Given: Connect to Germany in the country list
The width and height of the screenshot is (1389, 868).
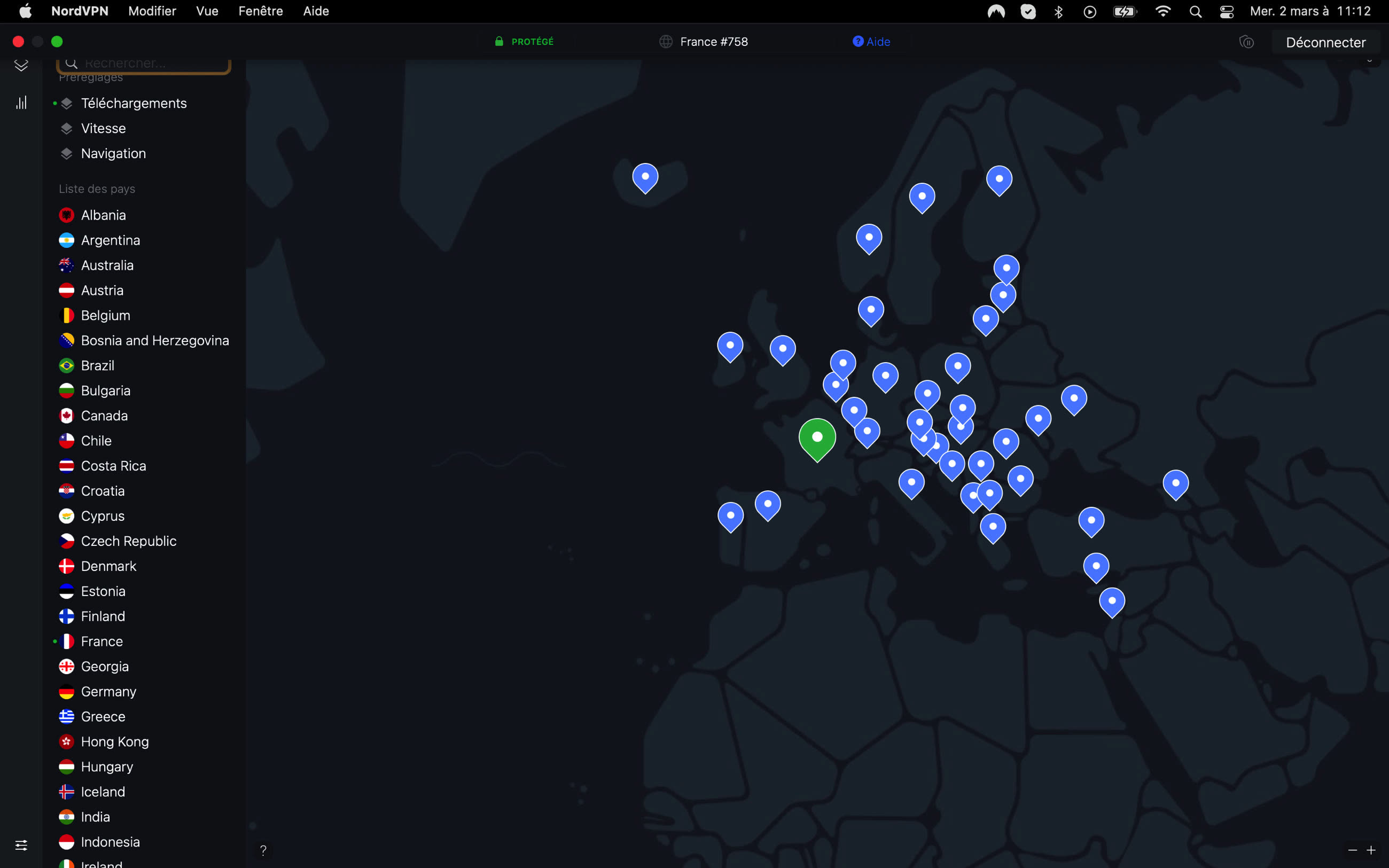Looking at the screenshot, I should click(108, 692).
